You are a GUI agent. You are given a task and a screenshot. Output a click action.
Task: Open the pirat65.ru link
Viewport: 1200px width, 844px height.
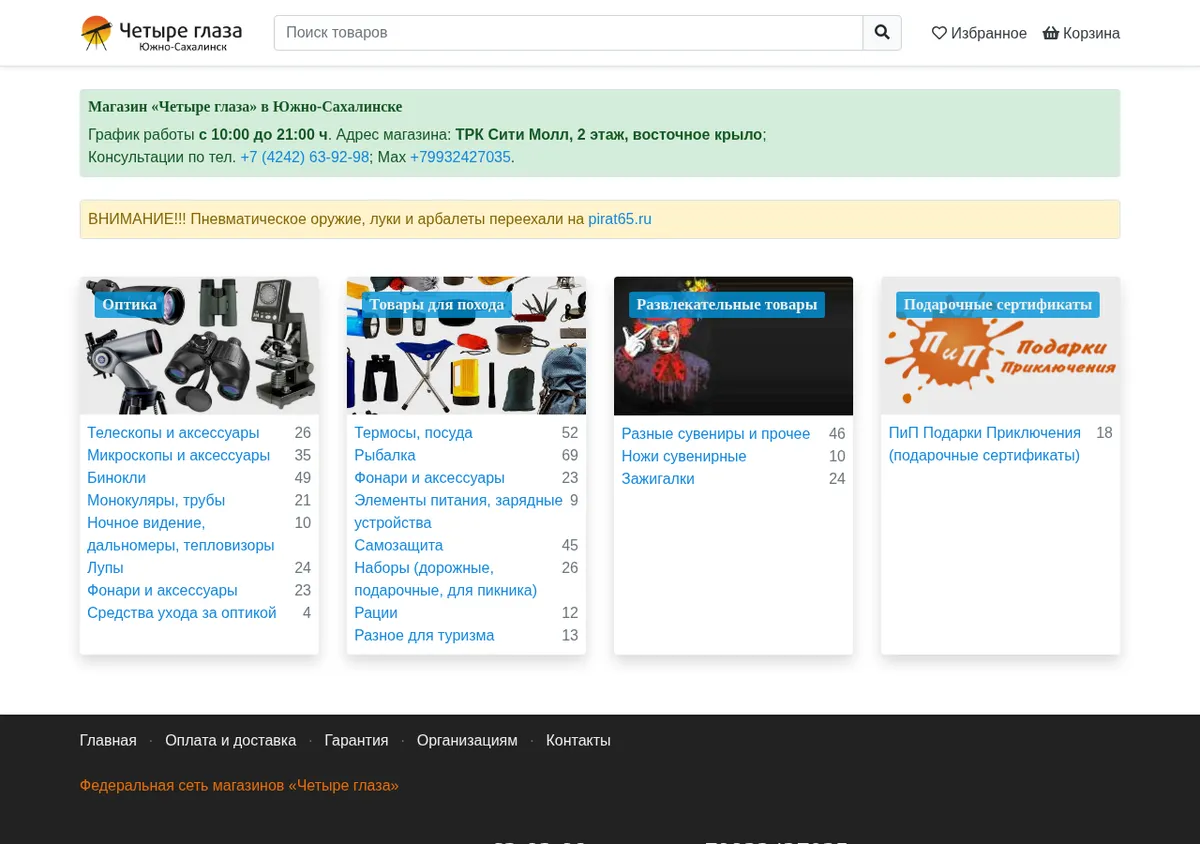620,219
